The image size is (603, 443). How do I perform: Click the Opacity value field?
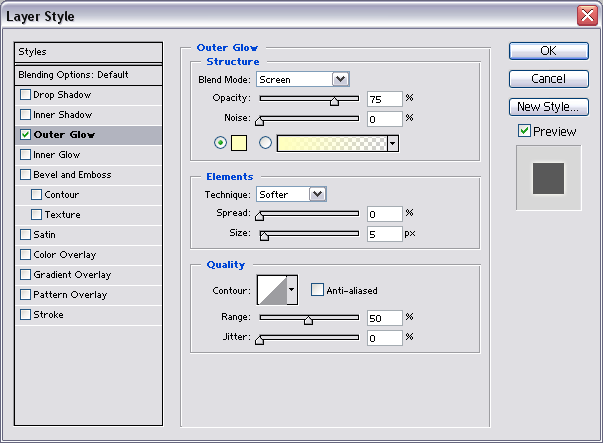(385, 99)
